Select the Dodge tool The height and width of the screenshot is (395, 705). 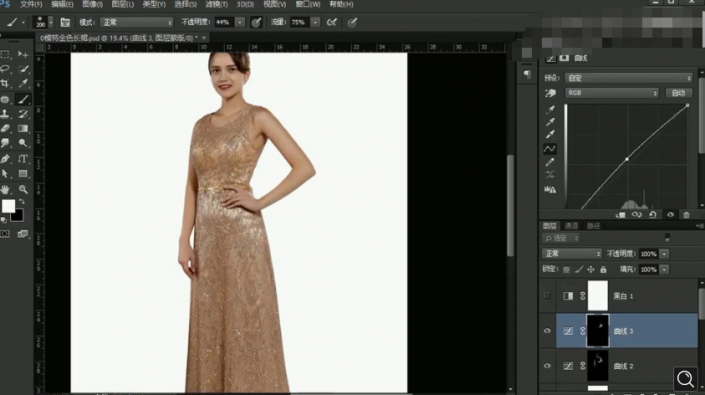pyautogui.click(x=22, y=143)
